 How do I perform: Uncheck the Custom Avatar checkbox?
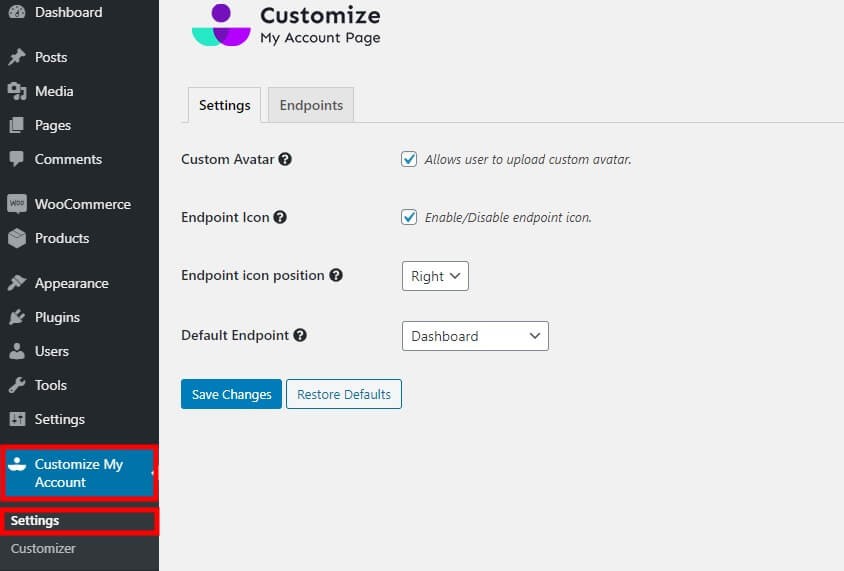pyautogui.click(x=409, y=159)
